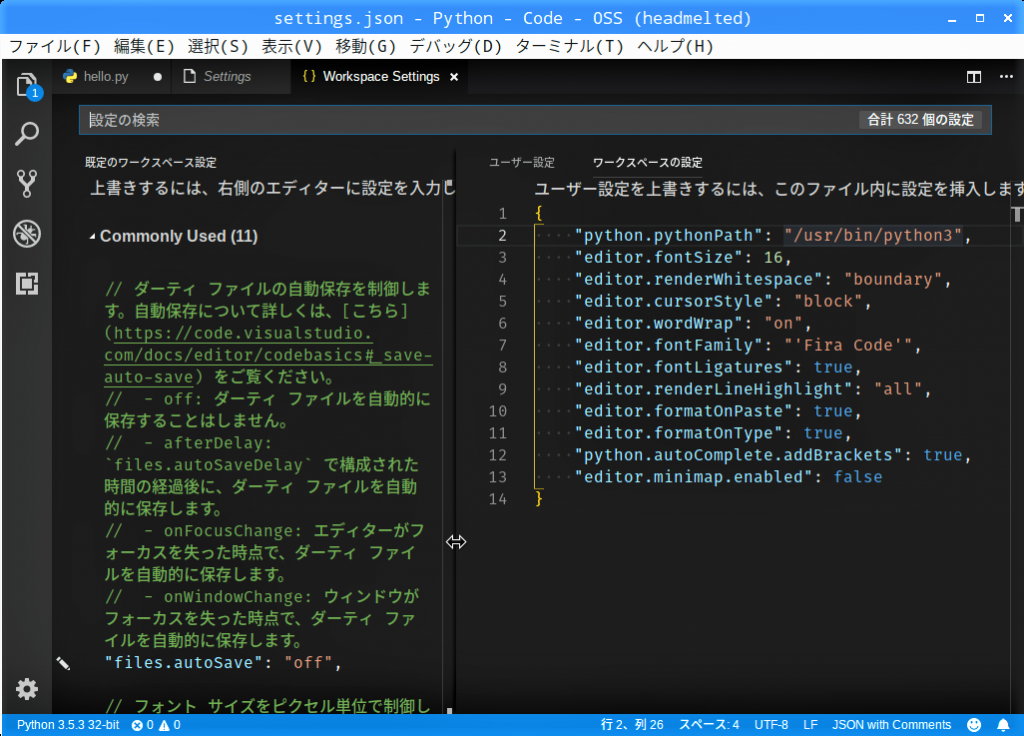Open the Search view icon
The width and height of the screenshot is (1024, 736).
(x=27, y=134)
